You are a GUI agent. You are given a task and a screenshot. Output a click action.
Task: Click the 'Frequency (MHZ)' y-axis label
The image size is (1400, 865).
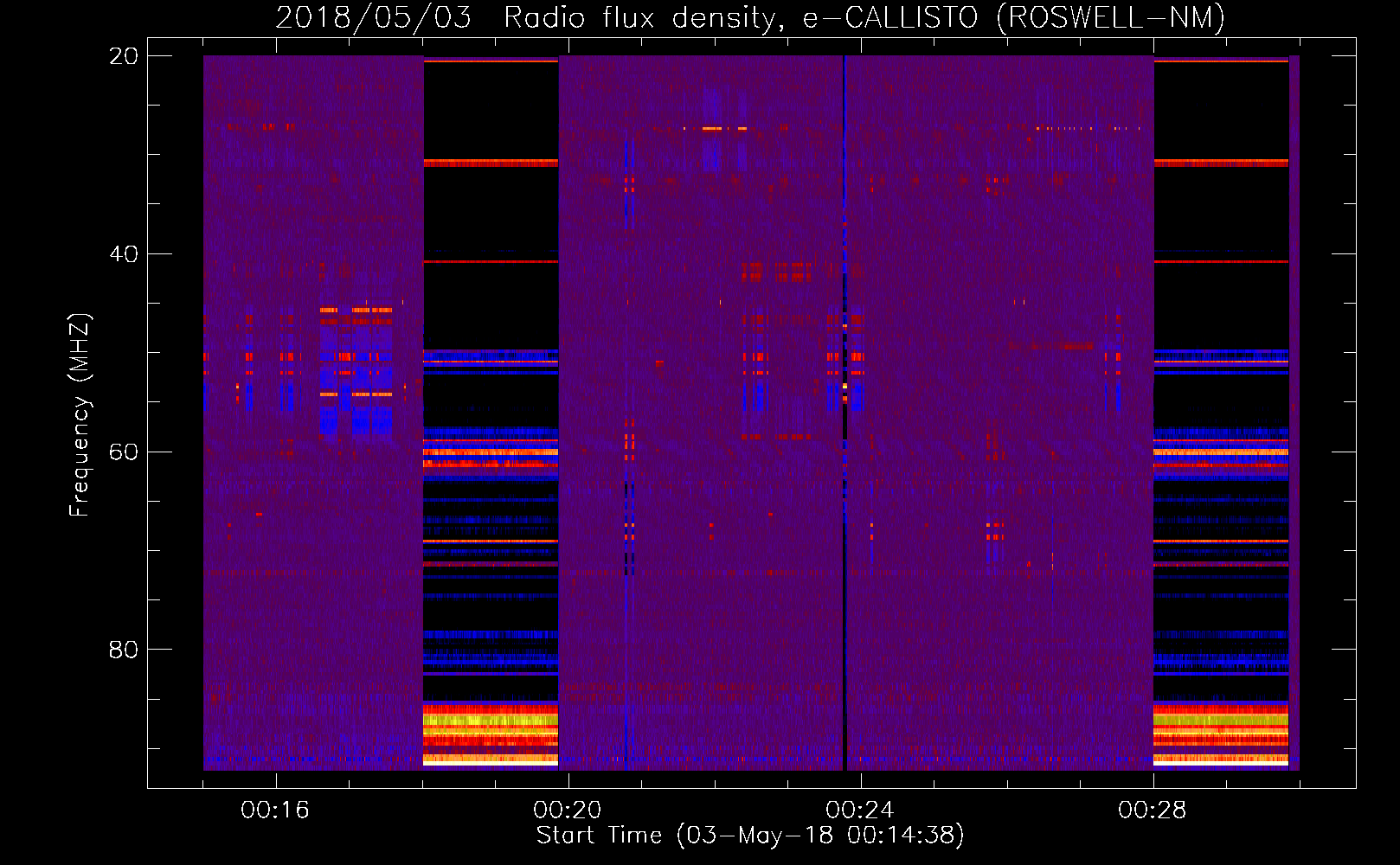coord(80,415)
